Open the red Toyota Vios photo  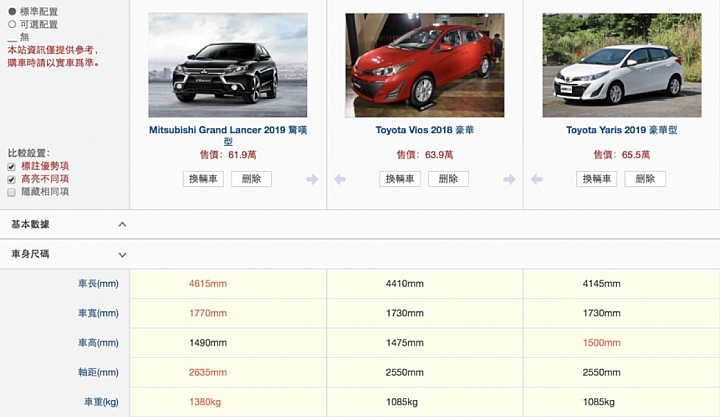[425, 65]
